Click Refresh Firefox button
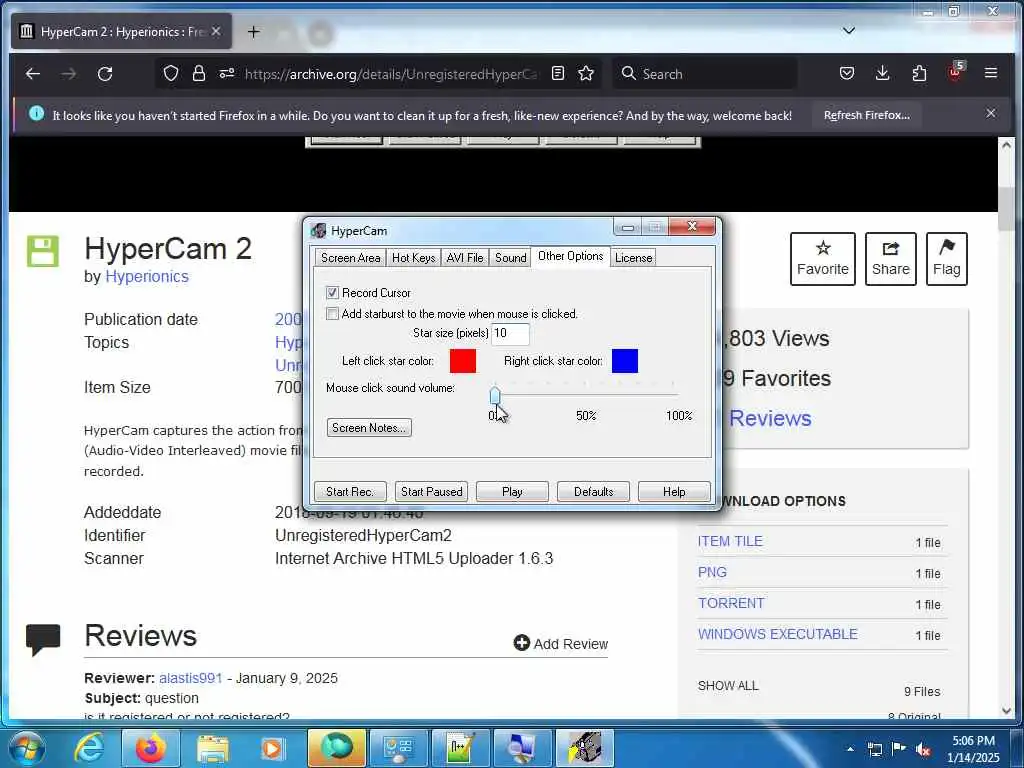Image resolution: width=1024 pixels, height=768 pixels. pos(867,115)
